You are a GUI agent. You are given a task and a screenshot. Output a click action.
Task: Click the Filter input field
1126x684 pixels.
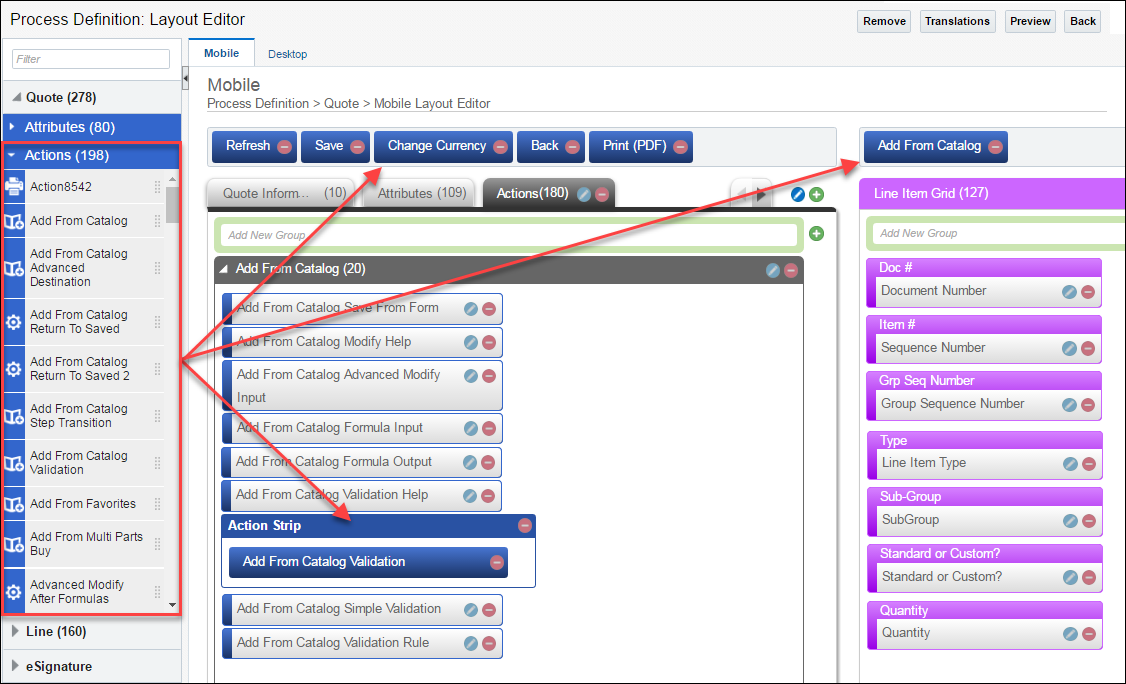point(90,59)
